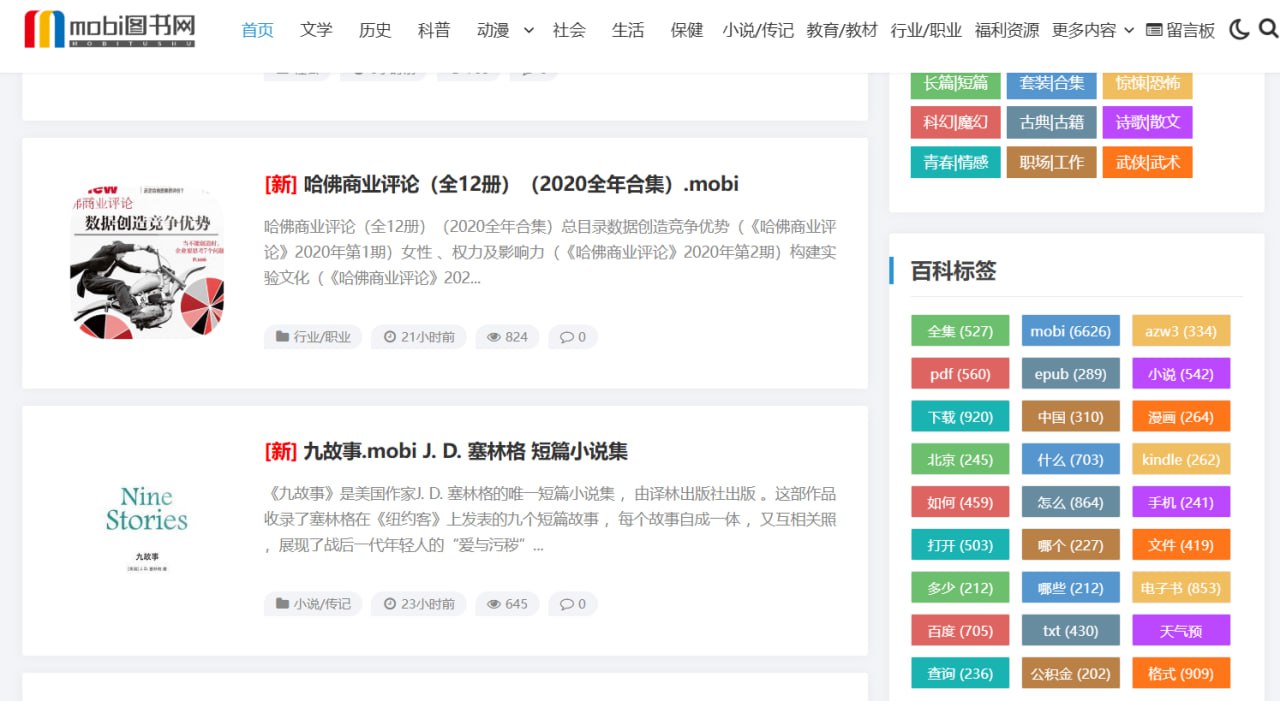Click the Nine Stories book cover thumbnail
This screenshot has height=701, width=1280.
point(147,530)
